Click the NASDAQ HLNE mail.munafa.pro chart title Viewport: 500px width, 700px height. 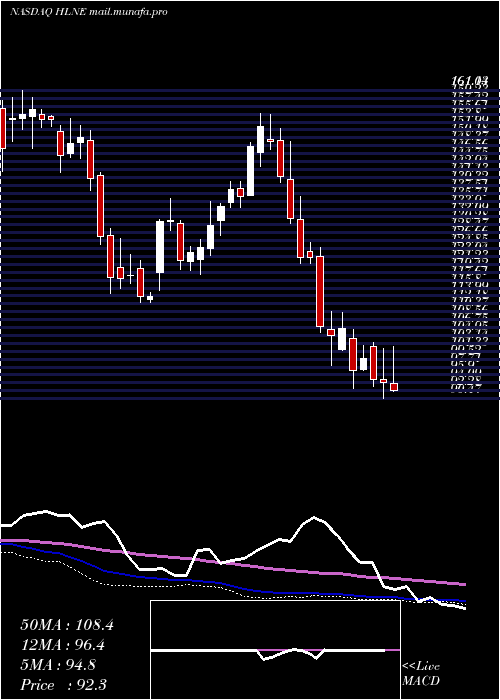click(89, 12)
